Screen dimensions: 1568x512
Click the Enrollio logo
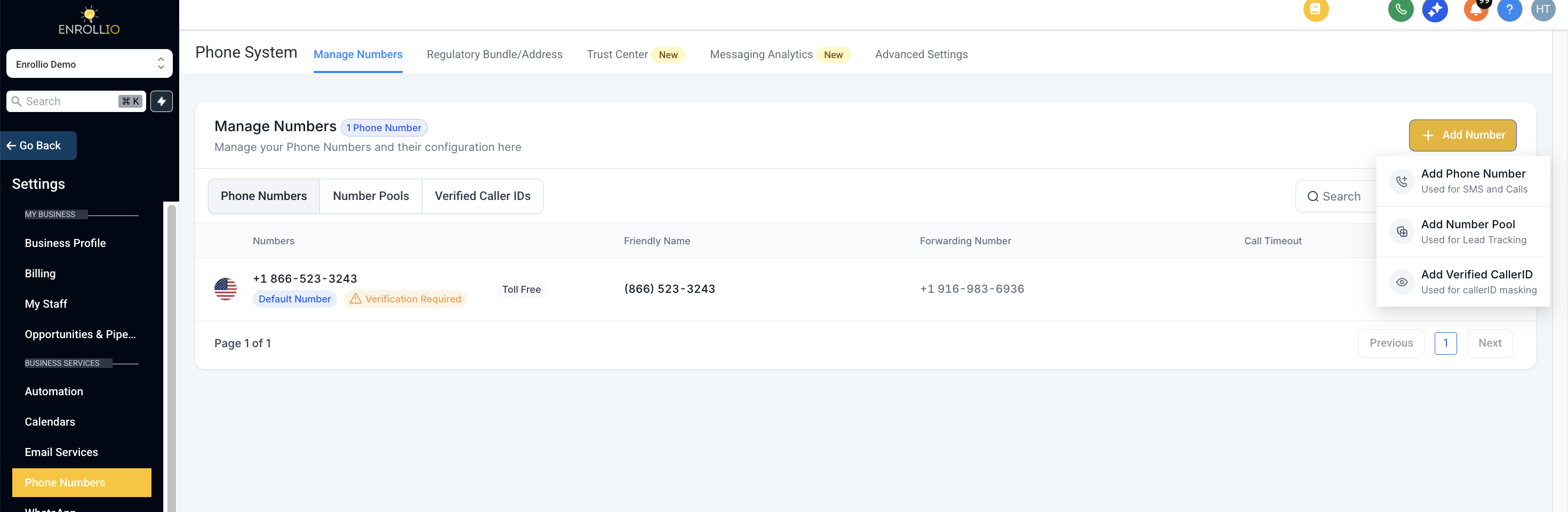click(89, 21)
